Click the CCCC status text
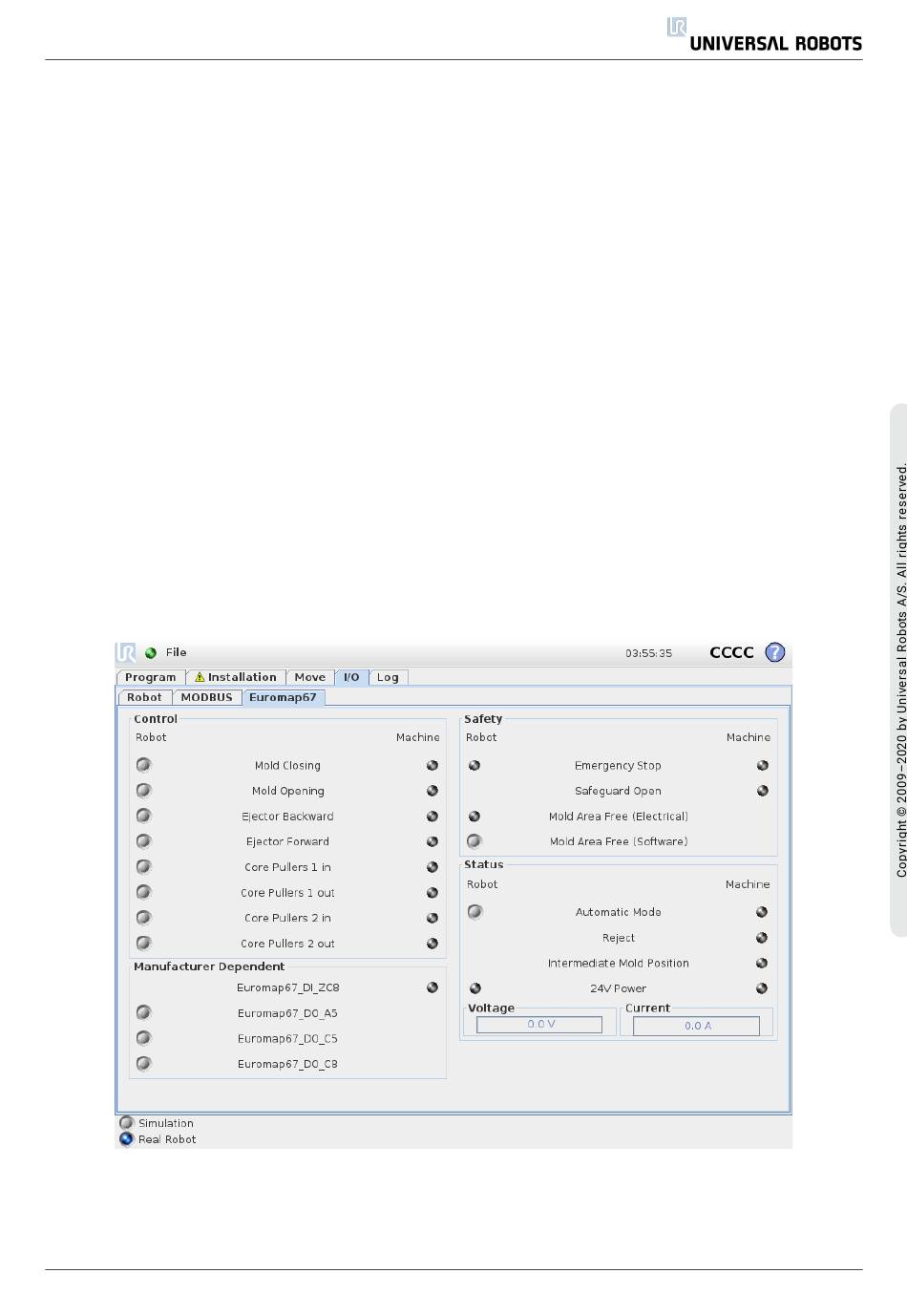Image resolution: width=907 pixels, height=1316 pixels. click(x=731, y=652)
